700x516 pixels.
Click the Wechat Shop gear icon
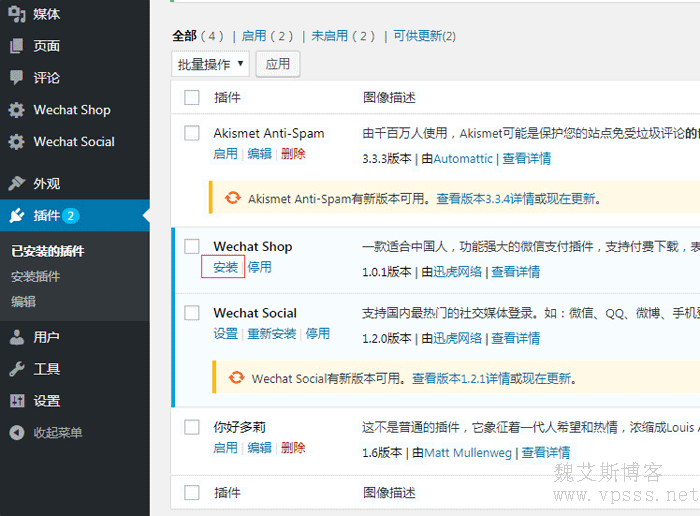pos(16,110)
